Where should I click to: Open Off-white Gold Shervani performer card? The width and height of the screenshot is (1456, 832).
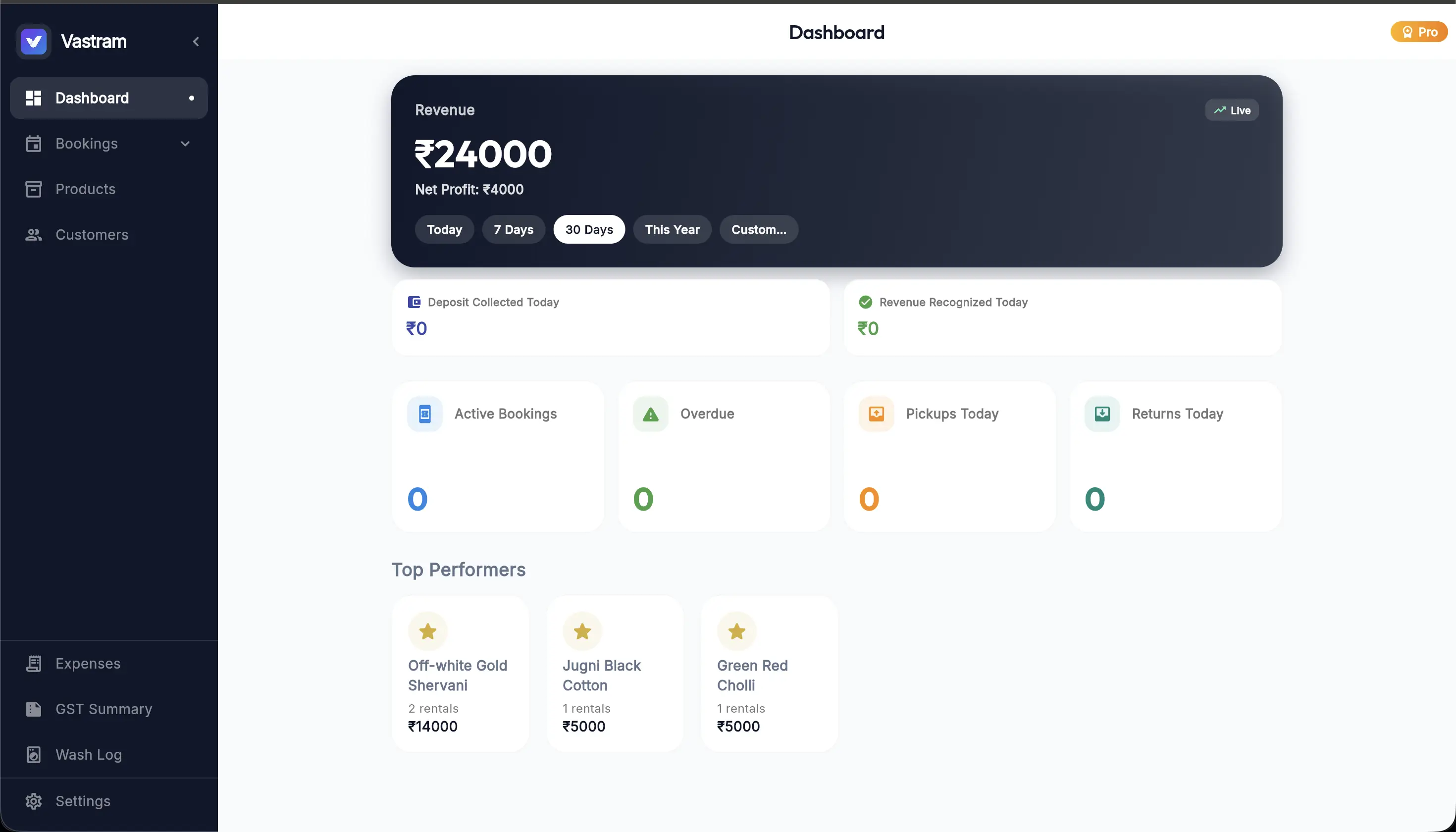[460, 674]
